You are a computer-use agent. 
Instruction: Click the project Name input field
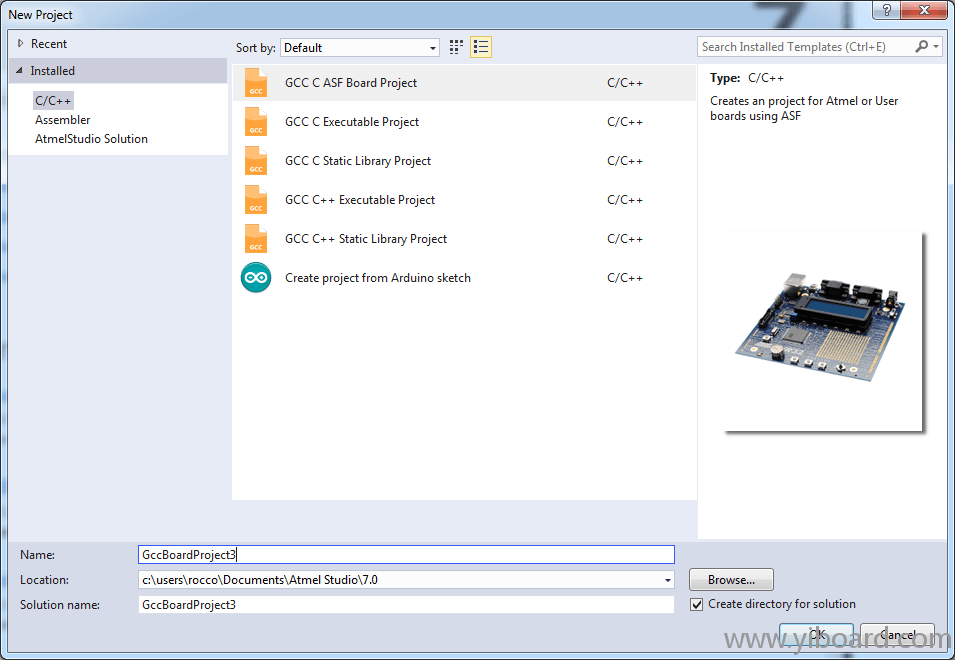point(406,555)
